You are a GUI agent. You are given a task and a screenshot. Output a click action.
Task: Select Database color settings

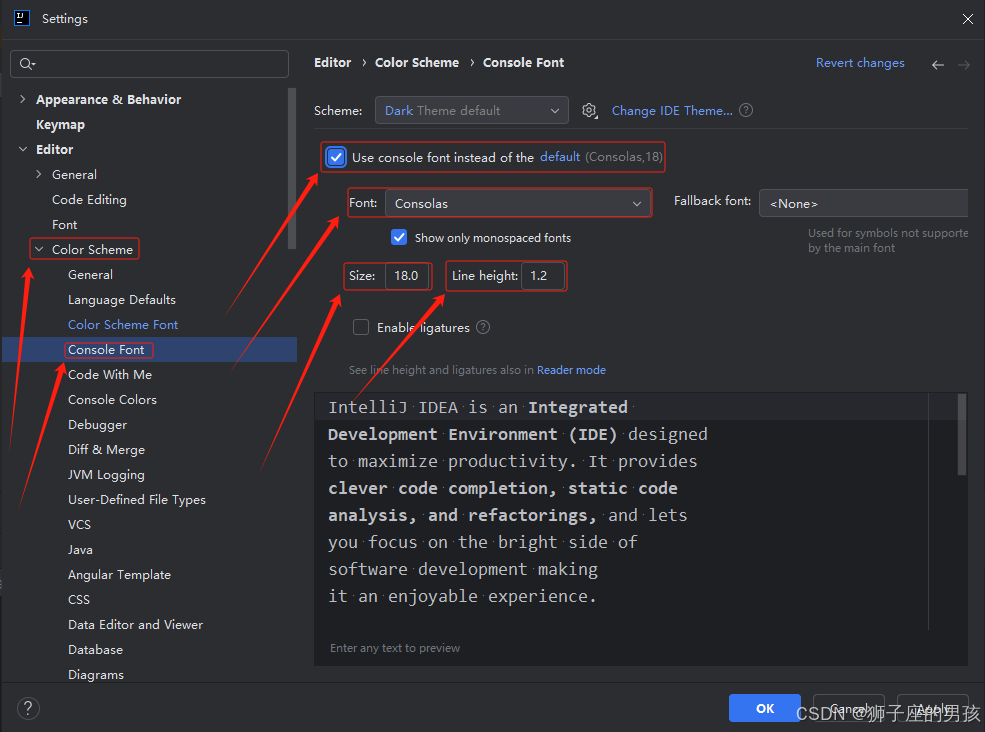pos(95,650)
